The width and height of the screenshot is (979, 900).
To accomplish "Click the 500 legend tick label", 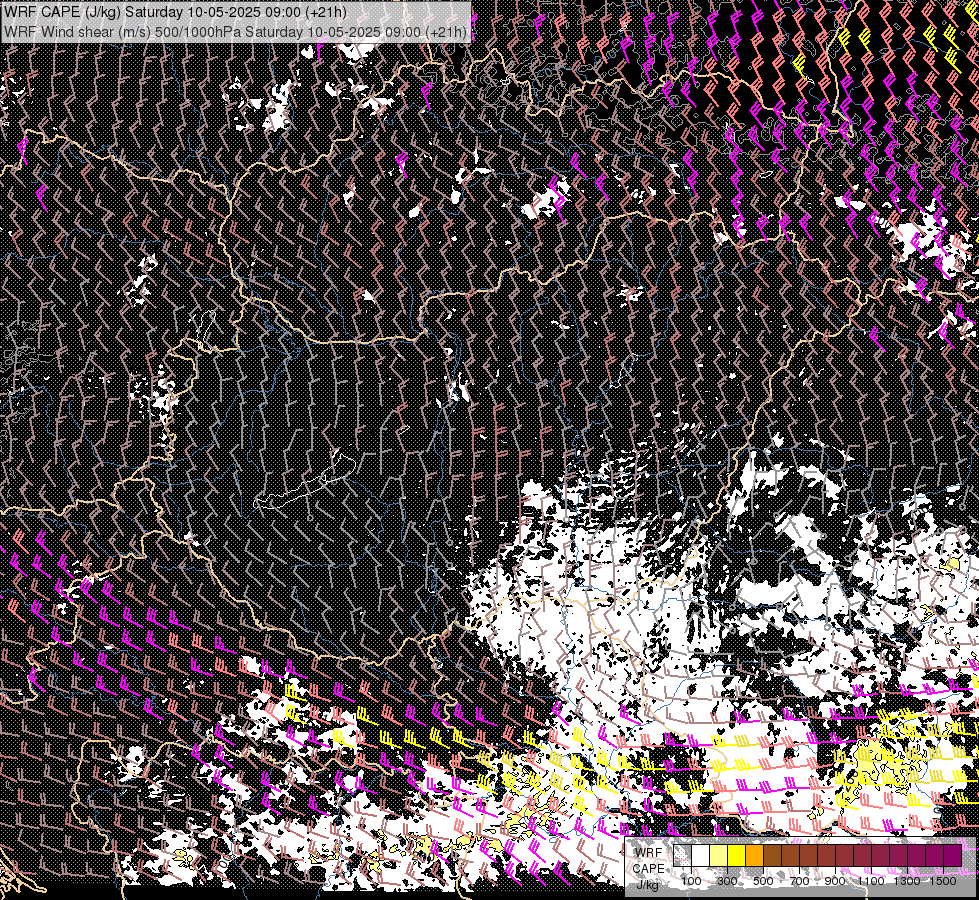I will (x=763, y=881).
